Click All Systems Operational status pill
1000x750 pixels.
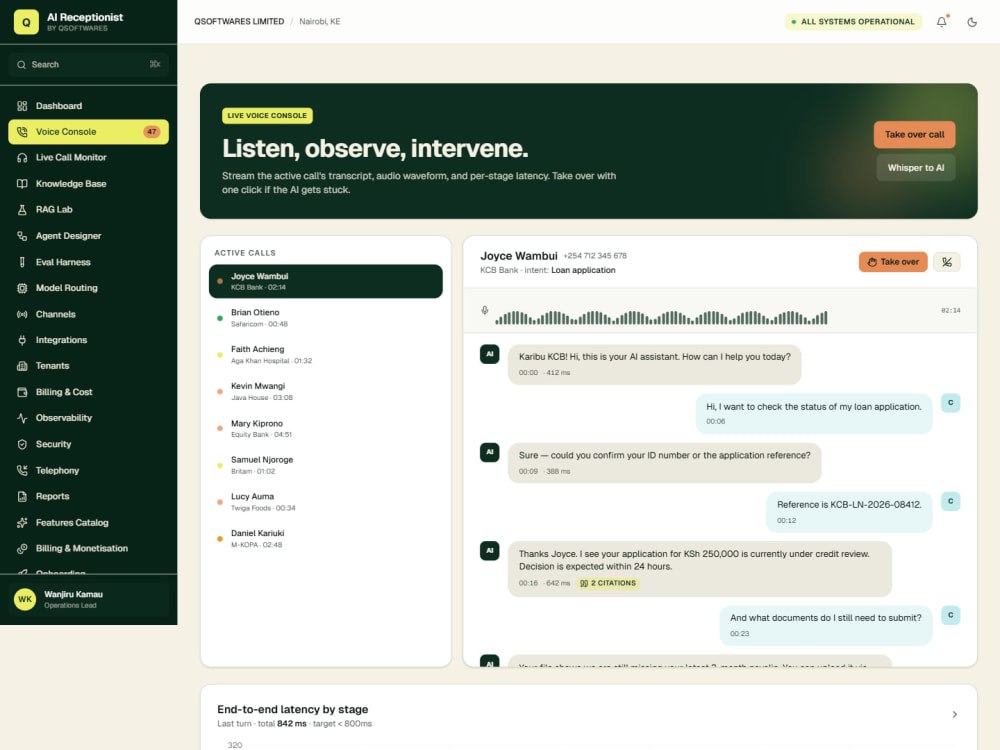(853, 22)
